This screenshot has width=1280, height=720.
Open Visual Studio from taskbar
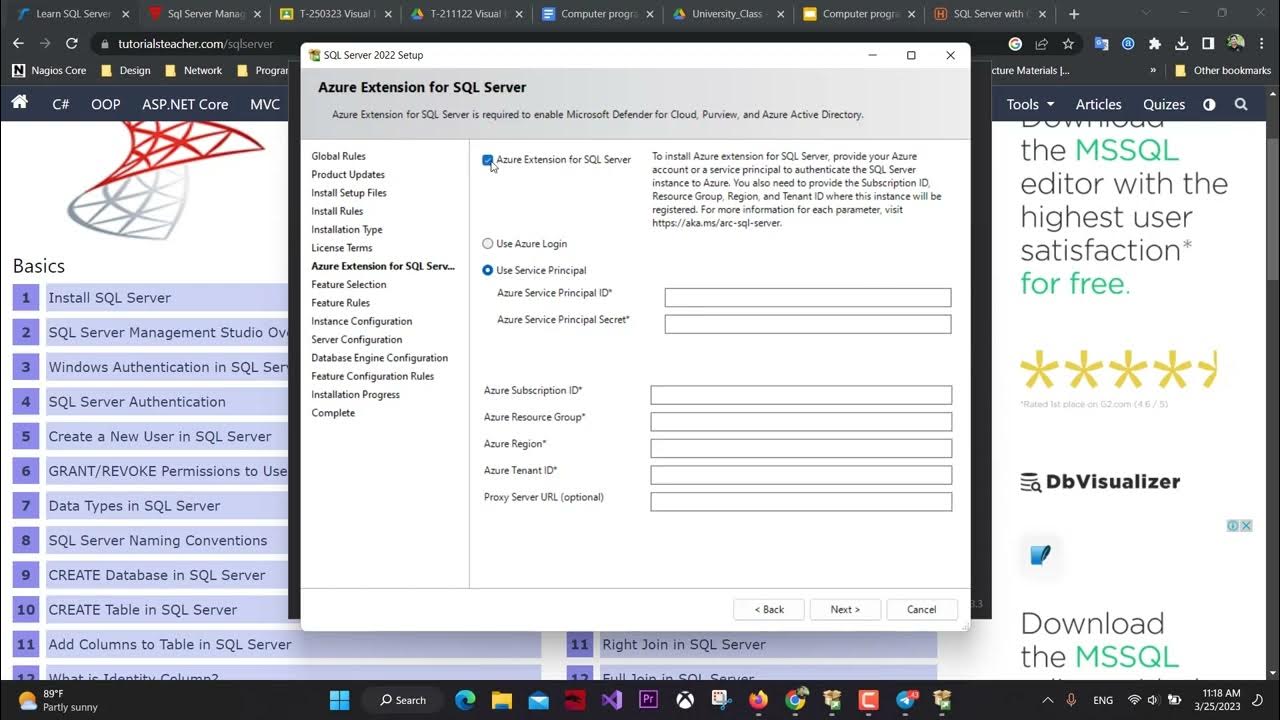[612, 699]
